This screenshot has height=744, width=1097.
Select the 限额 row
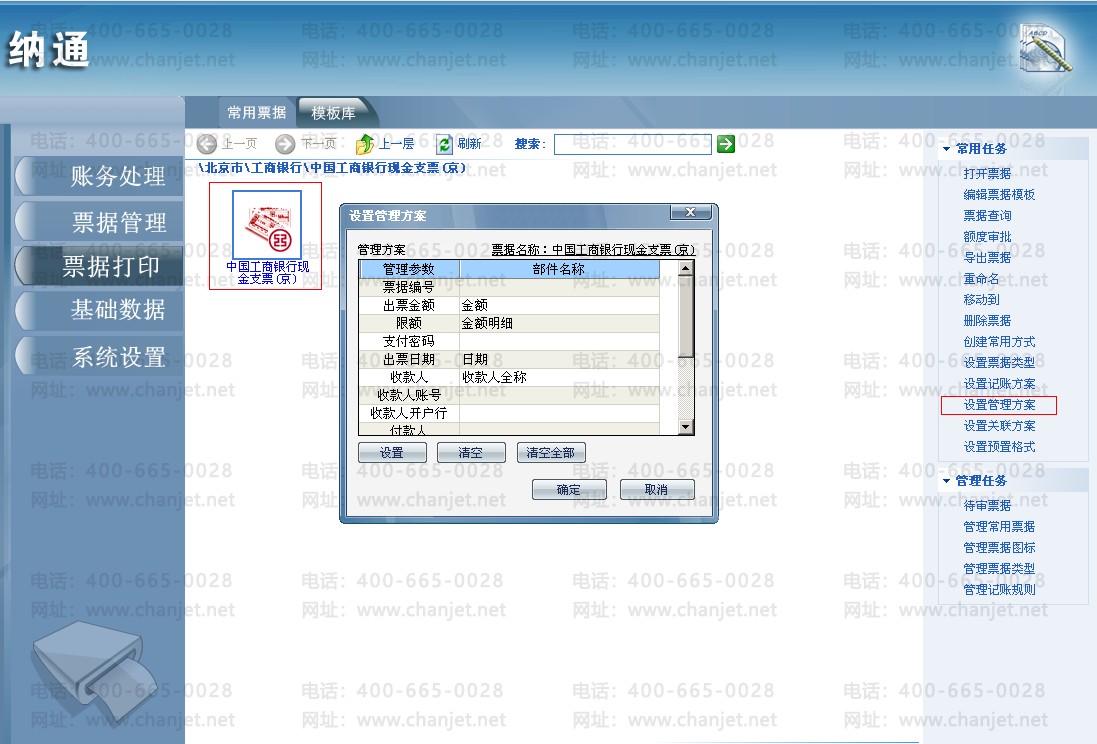[509, 323]
